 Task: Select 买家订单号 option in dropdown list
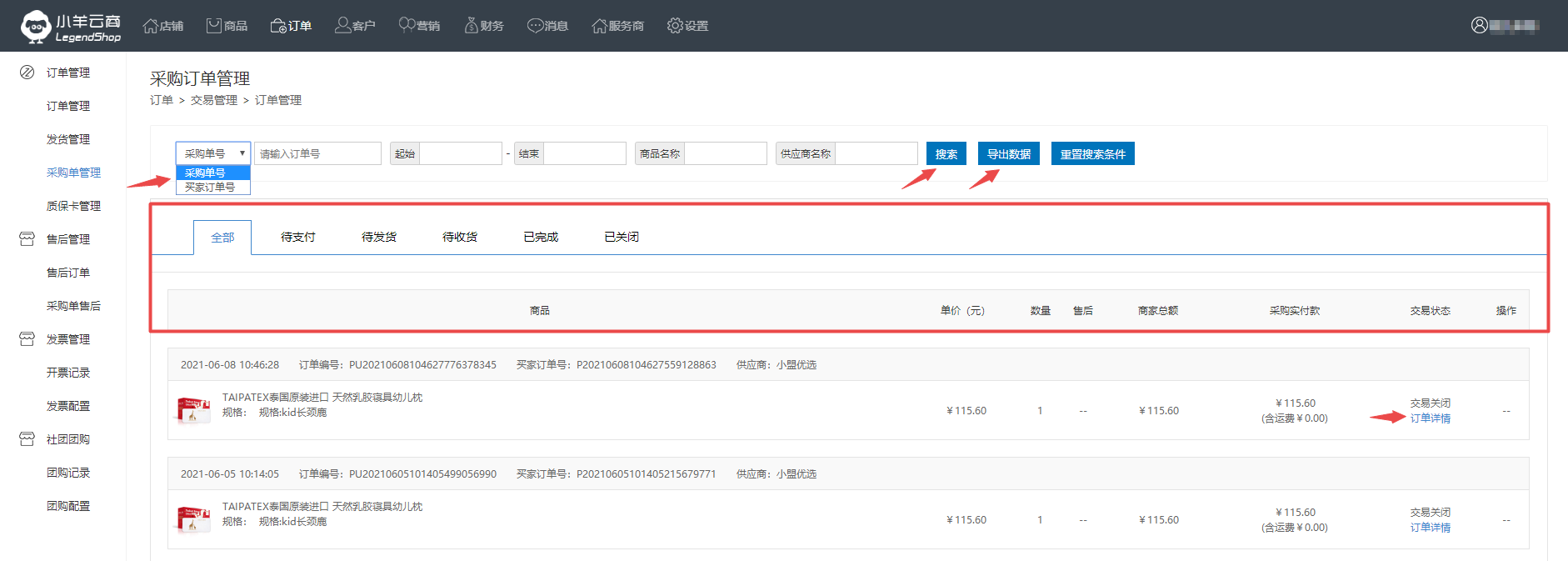(210, 188)
